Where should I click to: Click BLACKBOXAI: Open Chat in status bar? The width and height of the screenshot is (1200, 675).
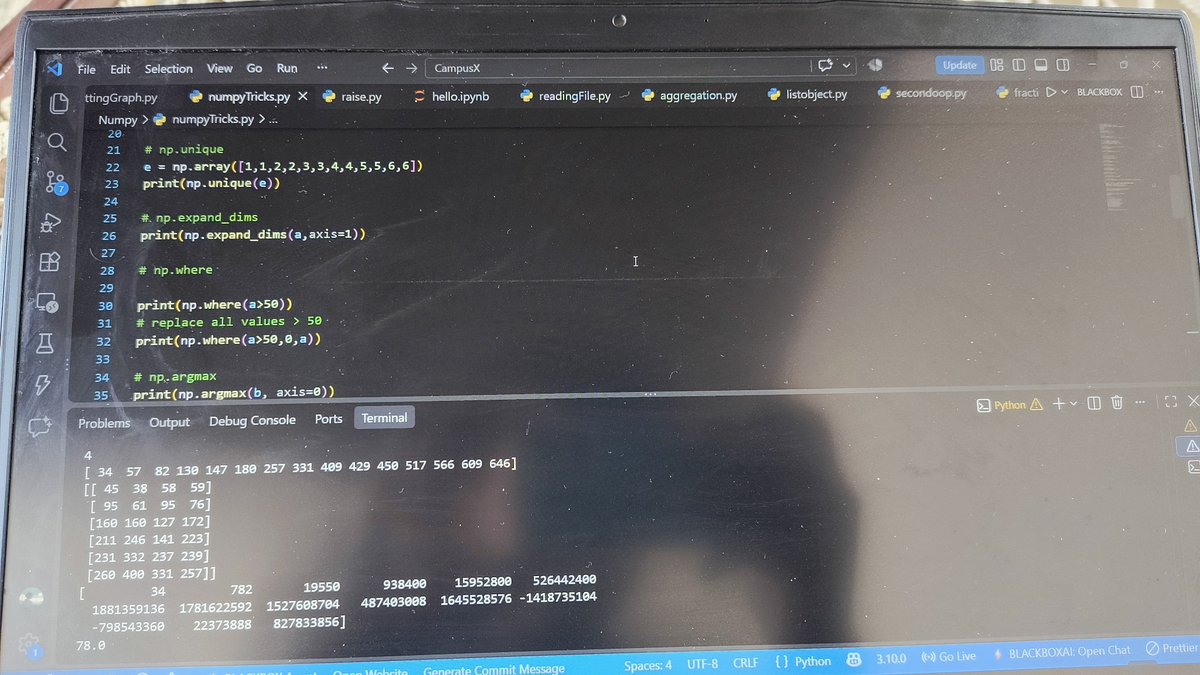pyautogui.click(x=1062, y=651)
